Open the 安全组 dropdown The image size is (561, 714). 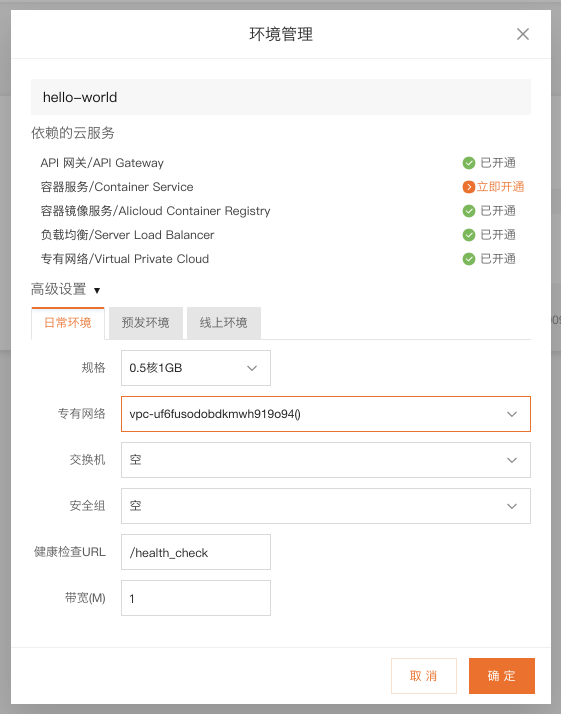(x=326, y=506)
